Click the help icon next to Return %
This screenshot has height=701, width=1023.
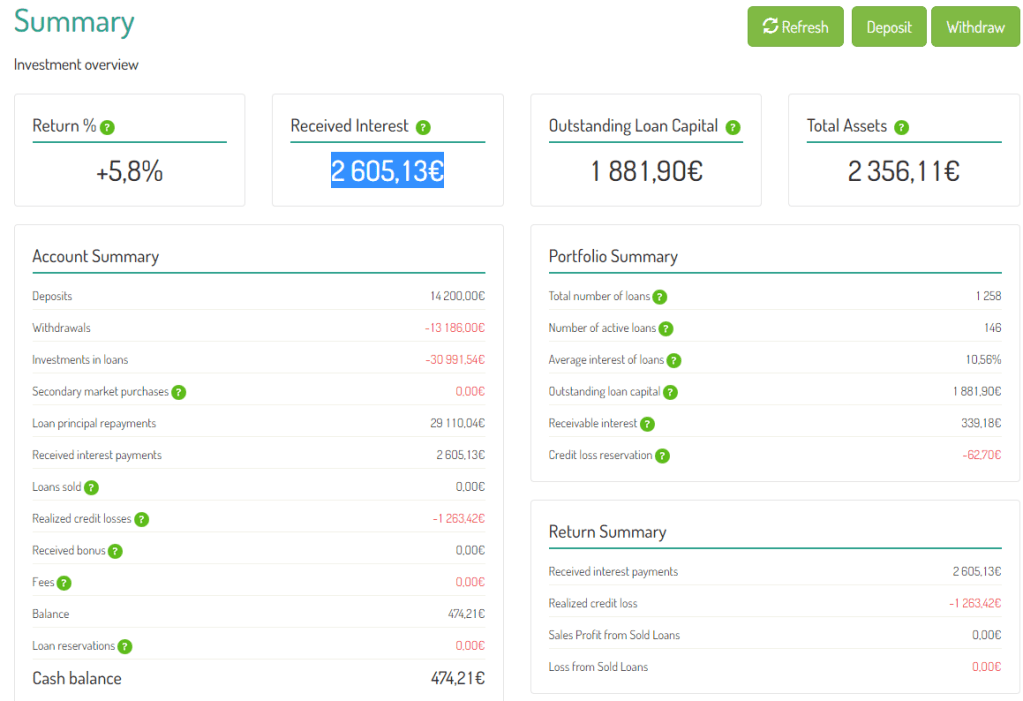108,127
